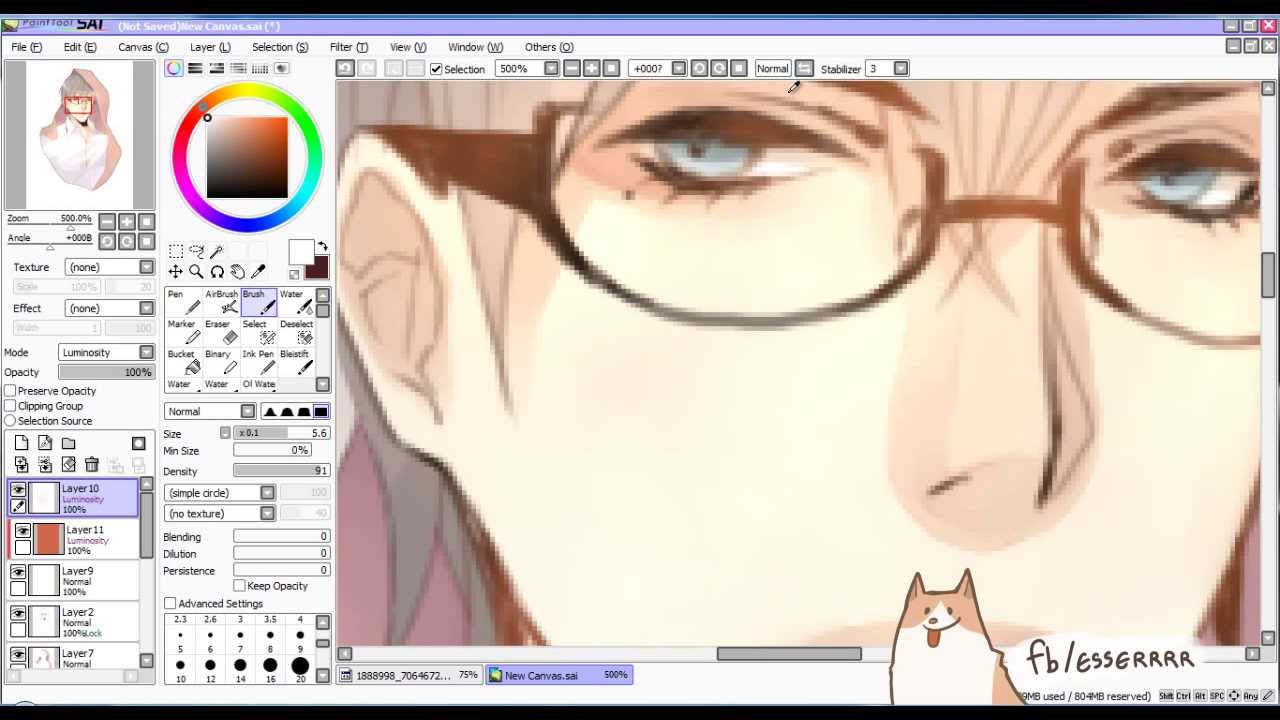Screen dimensions: 1280x720
Task: Enable Preserve Opacity checkbox
Action: 10,391
